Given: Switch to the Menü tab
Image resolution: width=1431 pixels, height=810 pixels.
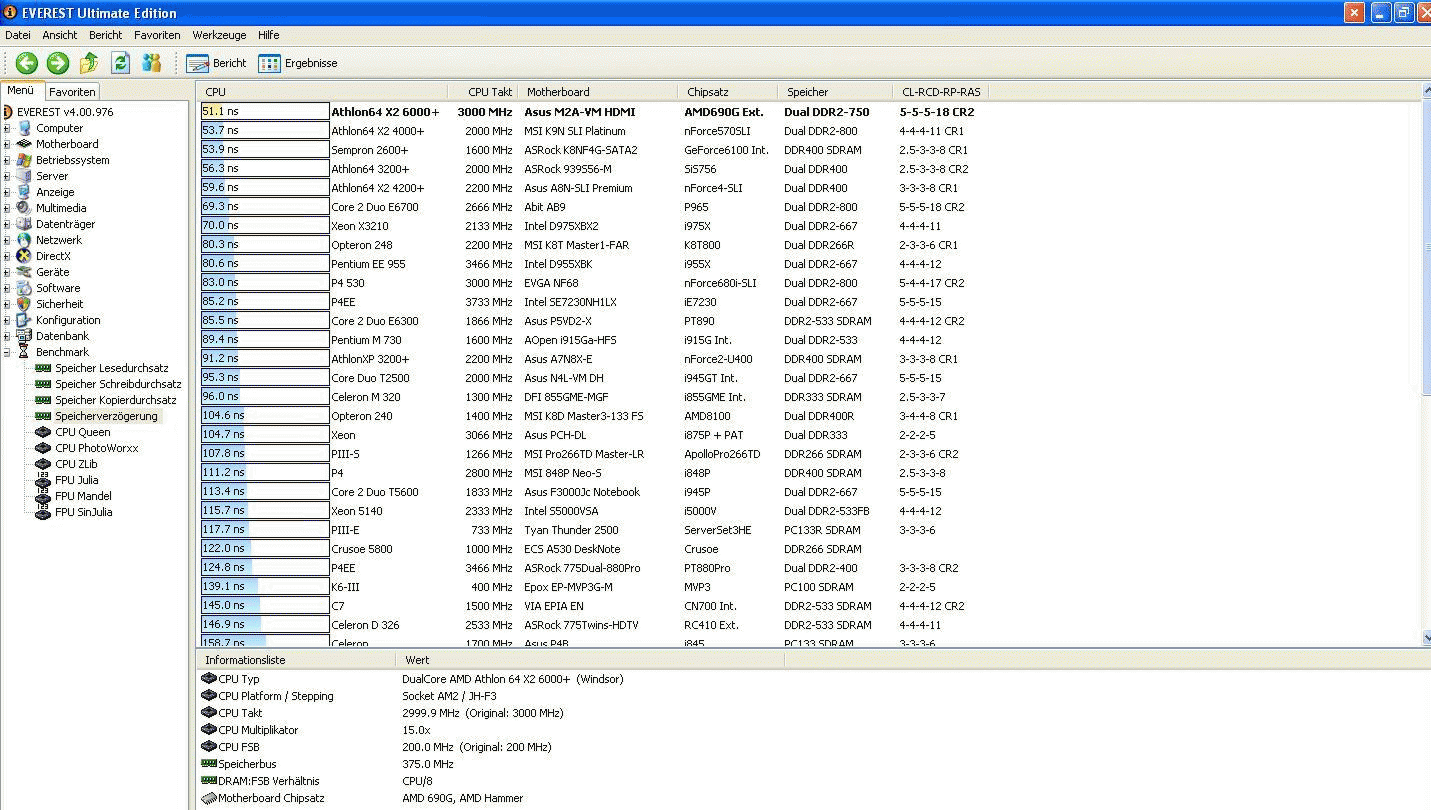Looking at the screenshot, I should pos(21,90).
